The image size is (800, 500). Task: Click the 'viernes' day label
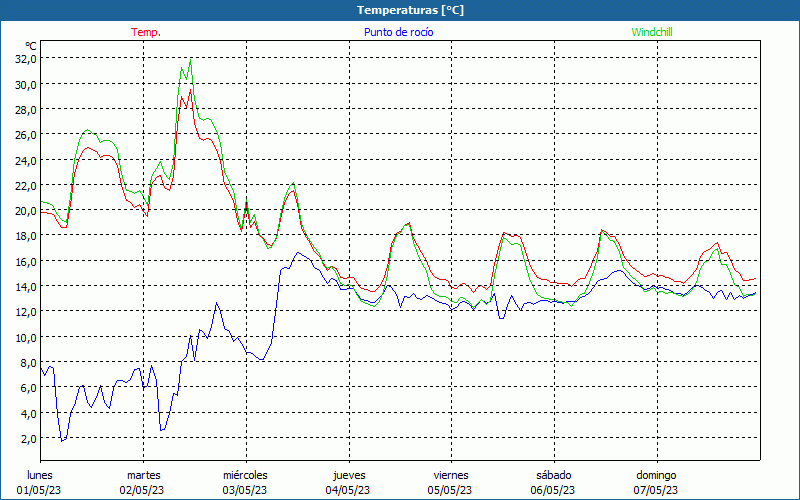tap(451, 475)
